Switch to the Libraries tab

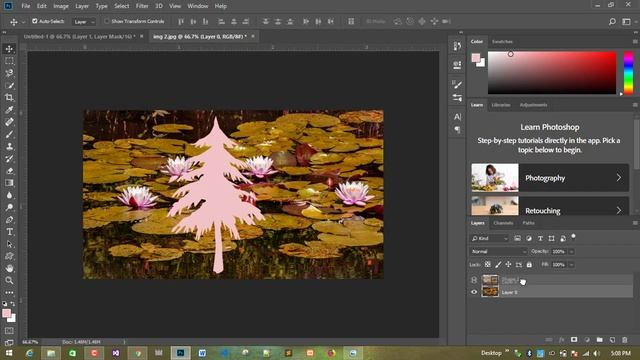pyautogui.click(x=501, y=105)
